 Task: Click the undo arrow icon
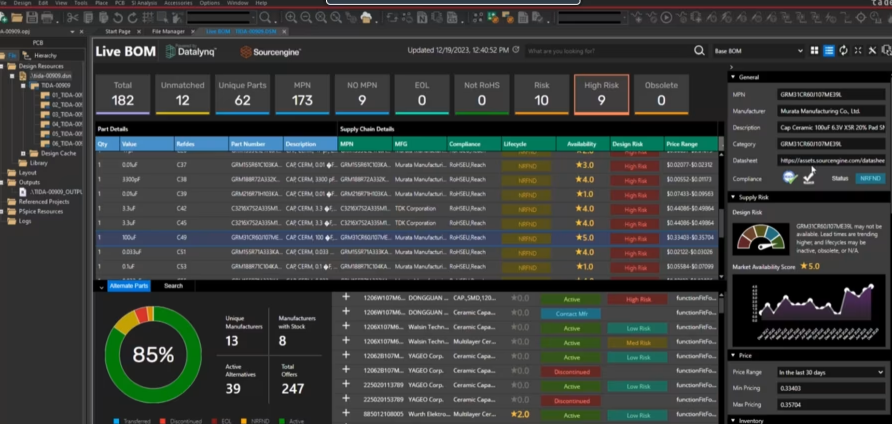[x=117, y=18]
